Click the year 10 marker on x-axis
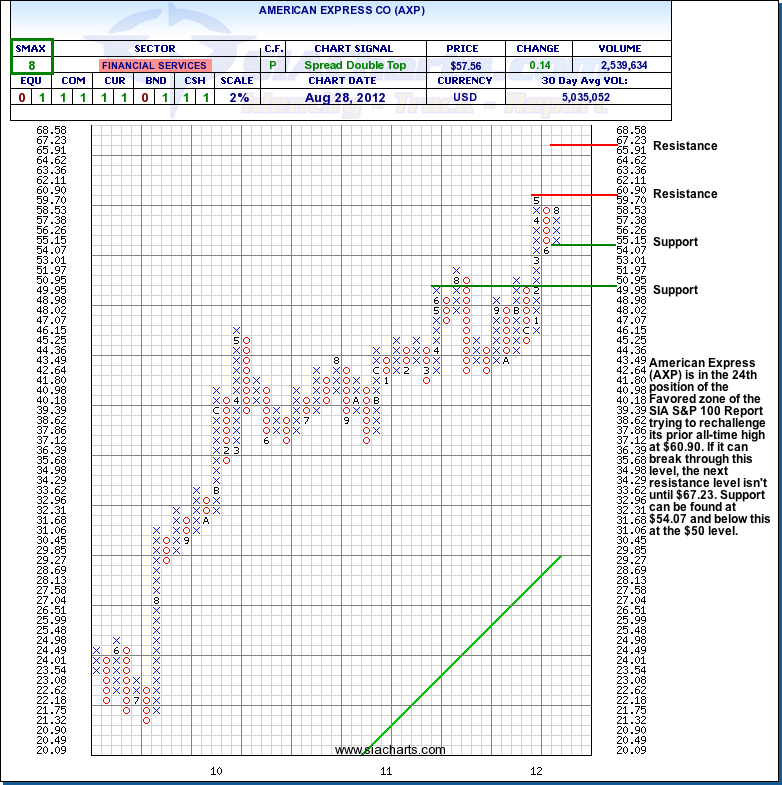This screenshot has height=785, width=782. [x=216, y=771]
